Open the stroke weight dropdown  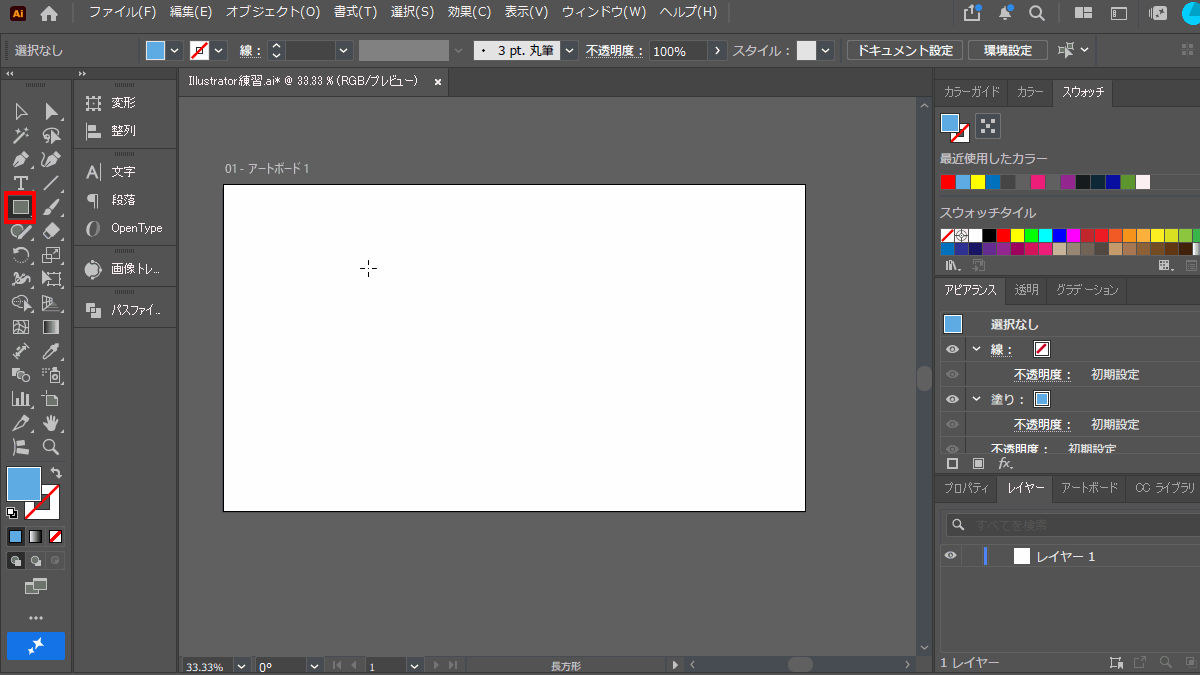(x=344, y=51)
